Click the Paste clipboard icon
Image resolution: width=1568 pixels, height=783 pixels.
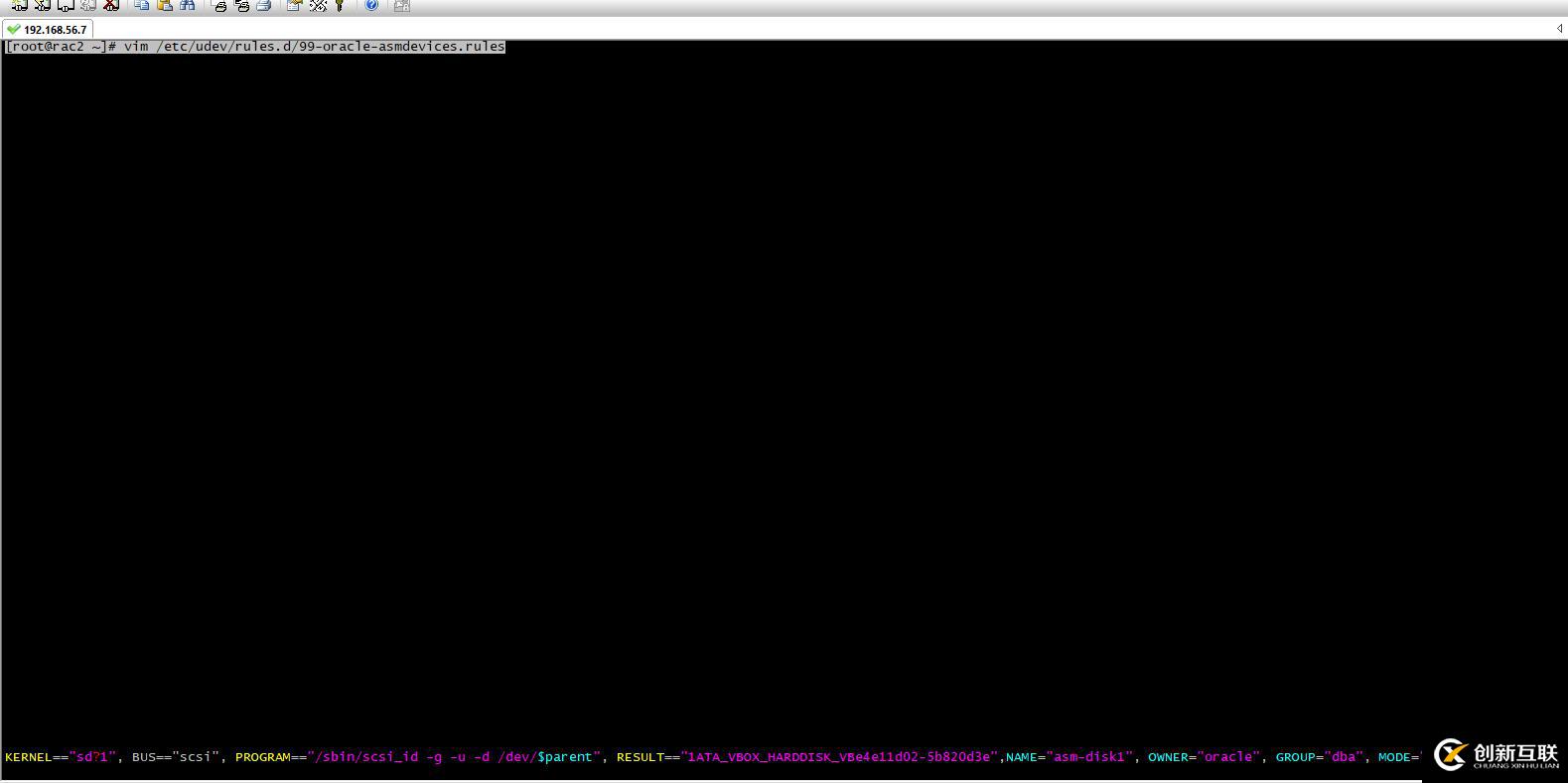click(165, 5)
